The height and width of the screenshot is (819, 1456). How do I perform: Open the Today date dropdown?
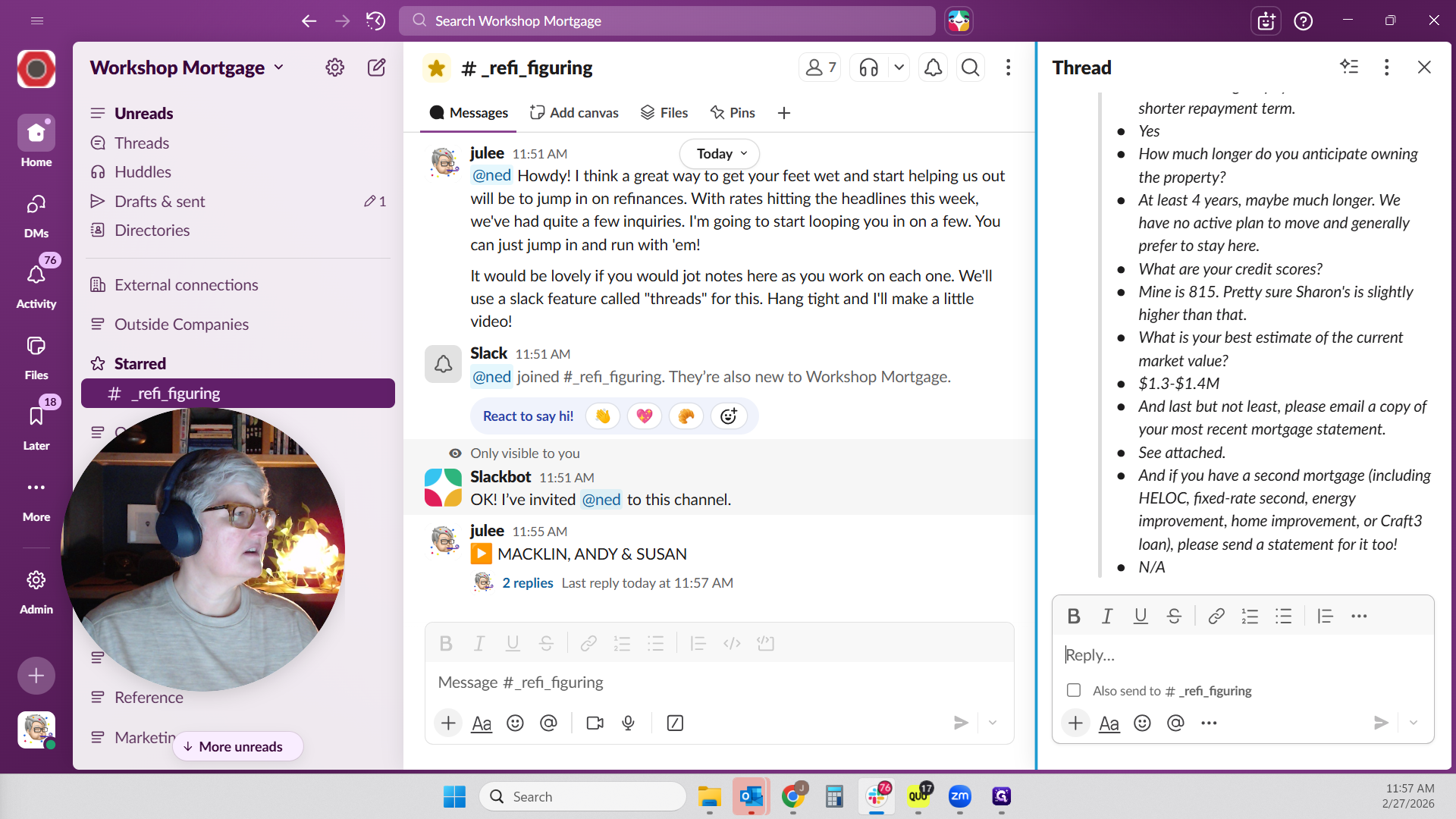(x=720, y=154)
